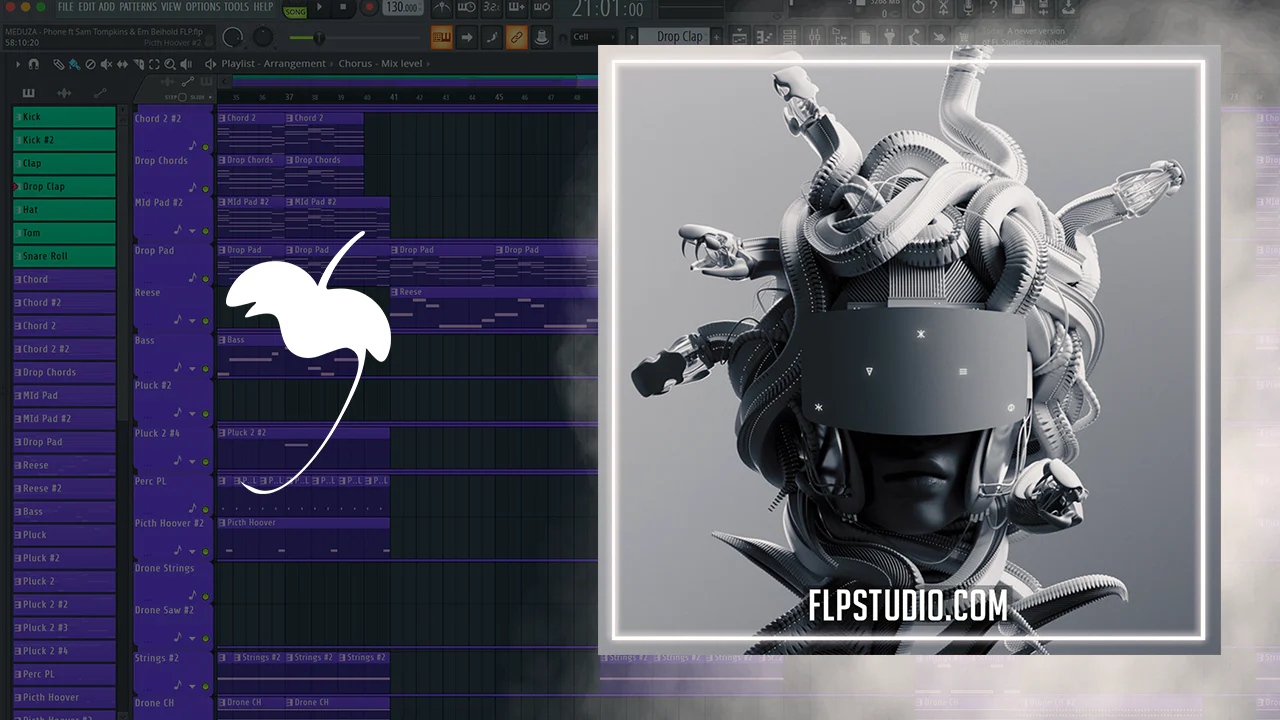The image size is (1280, 720).
Task: Open the EDIT menu
Action: pyautogui.click(x=87, y=7)
